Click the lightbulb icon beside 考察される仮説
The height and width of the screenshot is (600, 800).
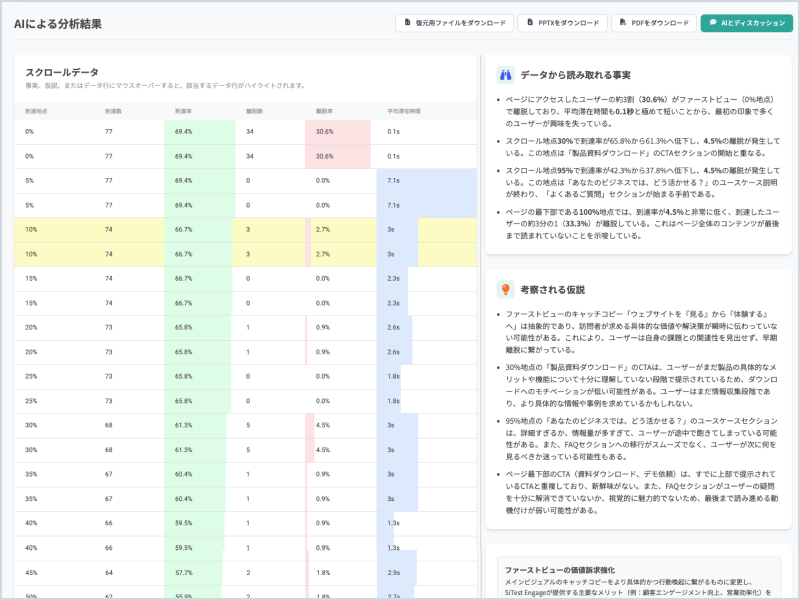click(506, 289)
